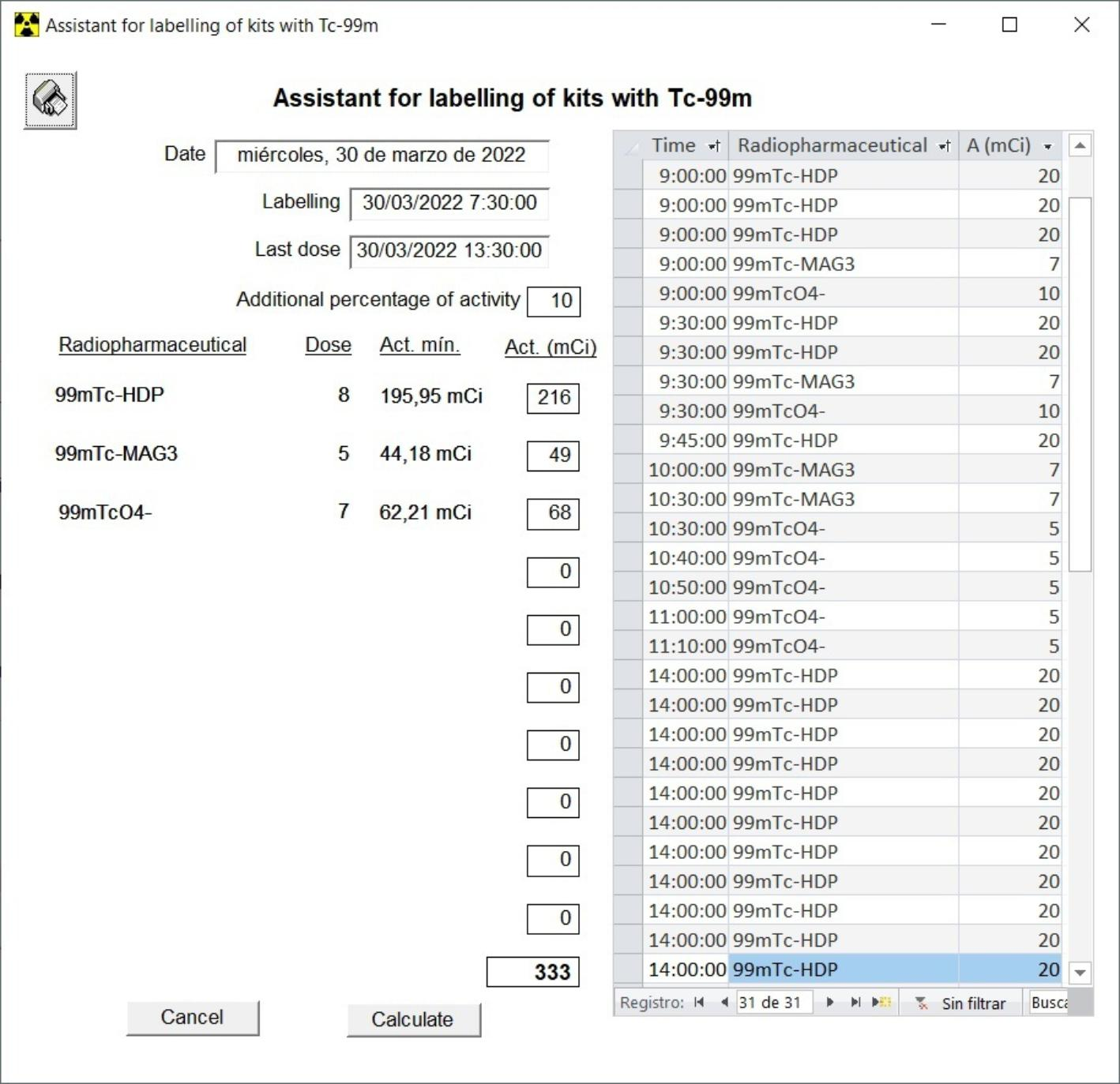Image resolution: width=1120 pixels, height=1084 pixels.
Task: Click the 62,21 mCi minimum activity value
Action: pos(426,512)
